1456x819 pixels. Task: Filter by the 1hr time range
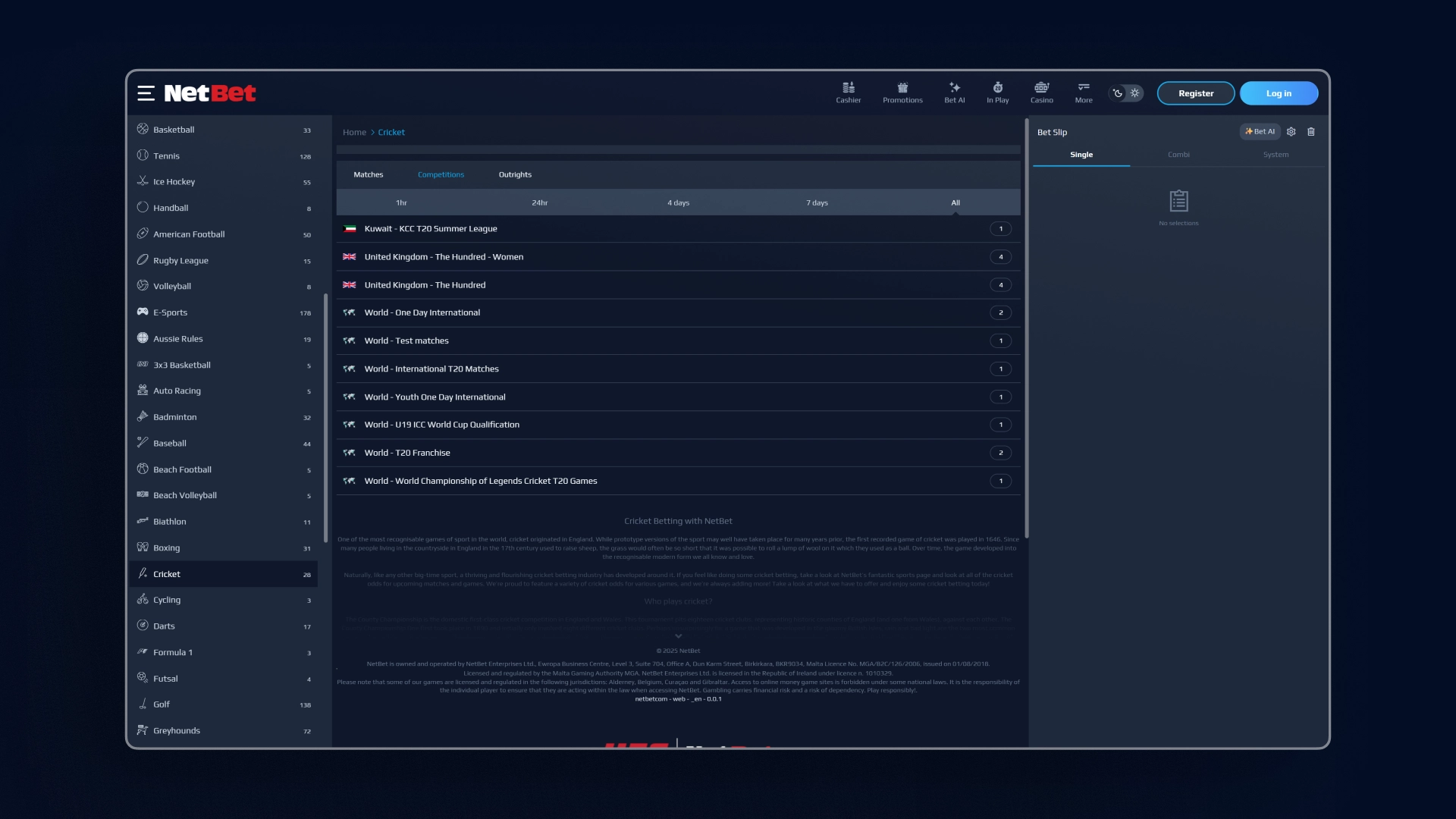[x=401, y=202]
